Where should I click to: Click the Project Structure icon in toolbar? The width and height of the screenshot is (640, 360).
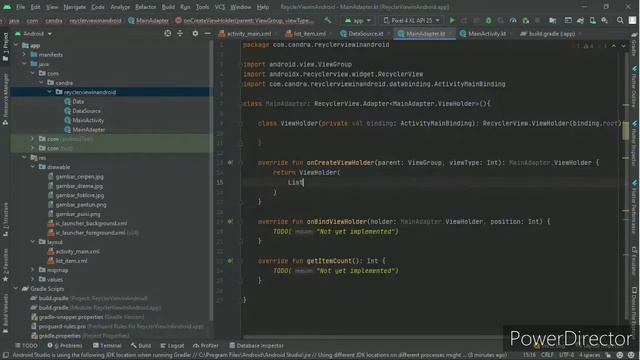click(552, 20)
